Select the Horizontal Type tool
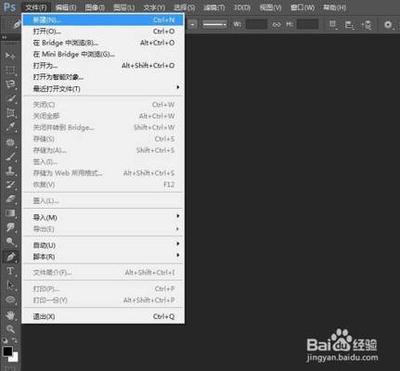The image size is (400, 371). pyautogui.click(x=10, y=271)
